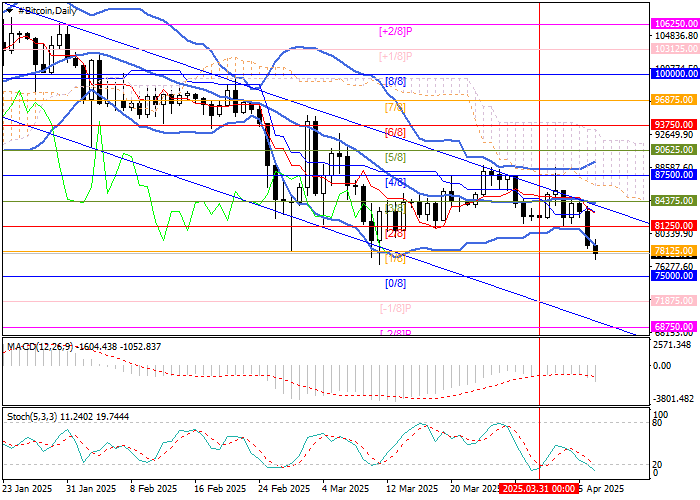Select the [4/8] Murrey level label
The image size is (700, 500).
pyautogui.click(x=395, y=182)
